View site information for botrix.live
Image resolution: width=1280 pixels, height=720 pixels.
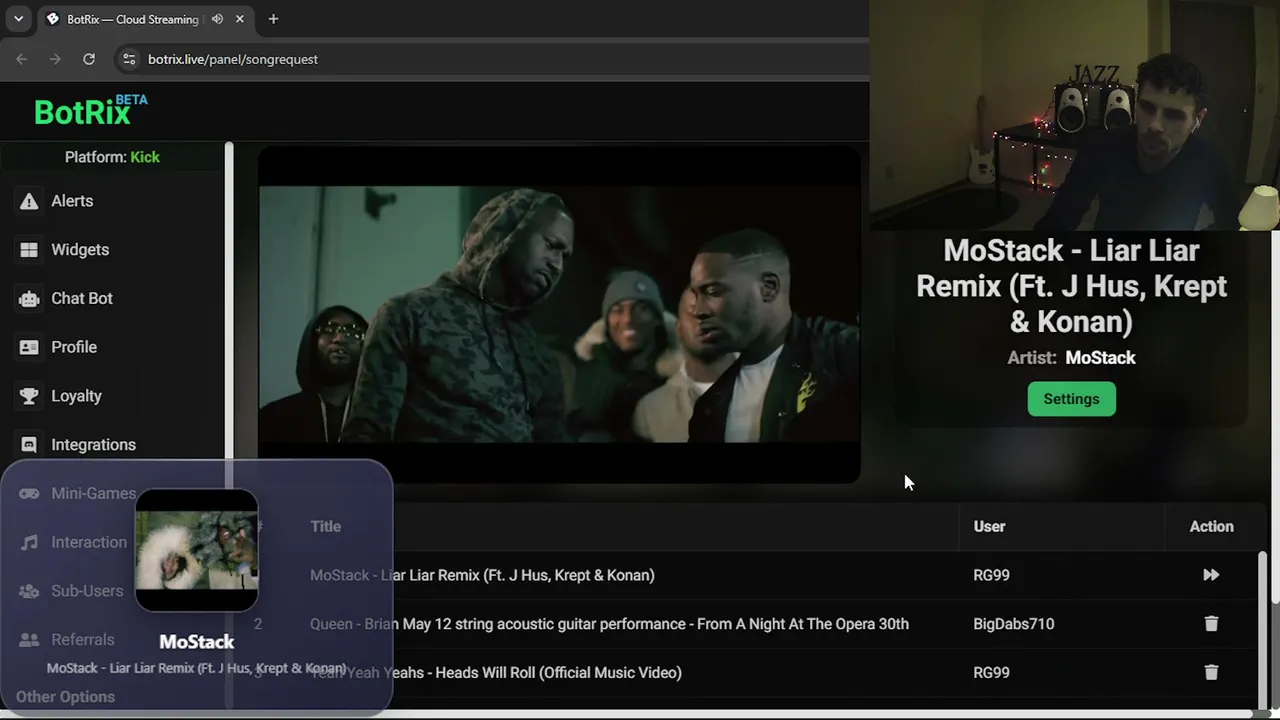click(x=128, y=59)
